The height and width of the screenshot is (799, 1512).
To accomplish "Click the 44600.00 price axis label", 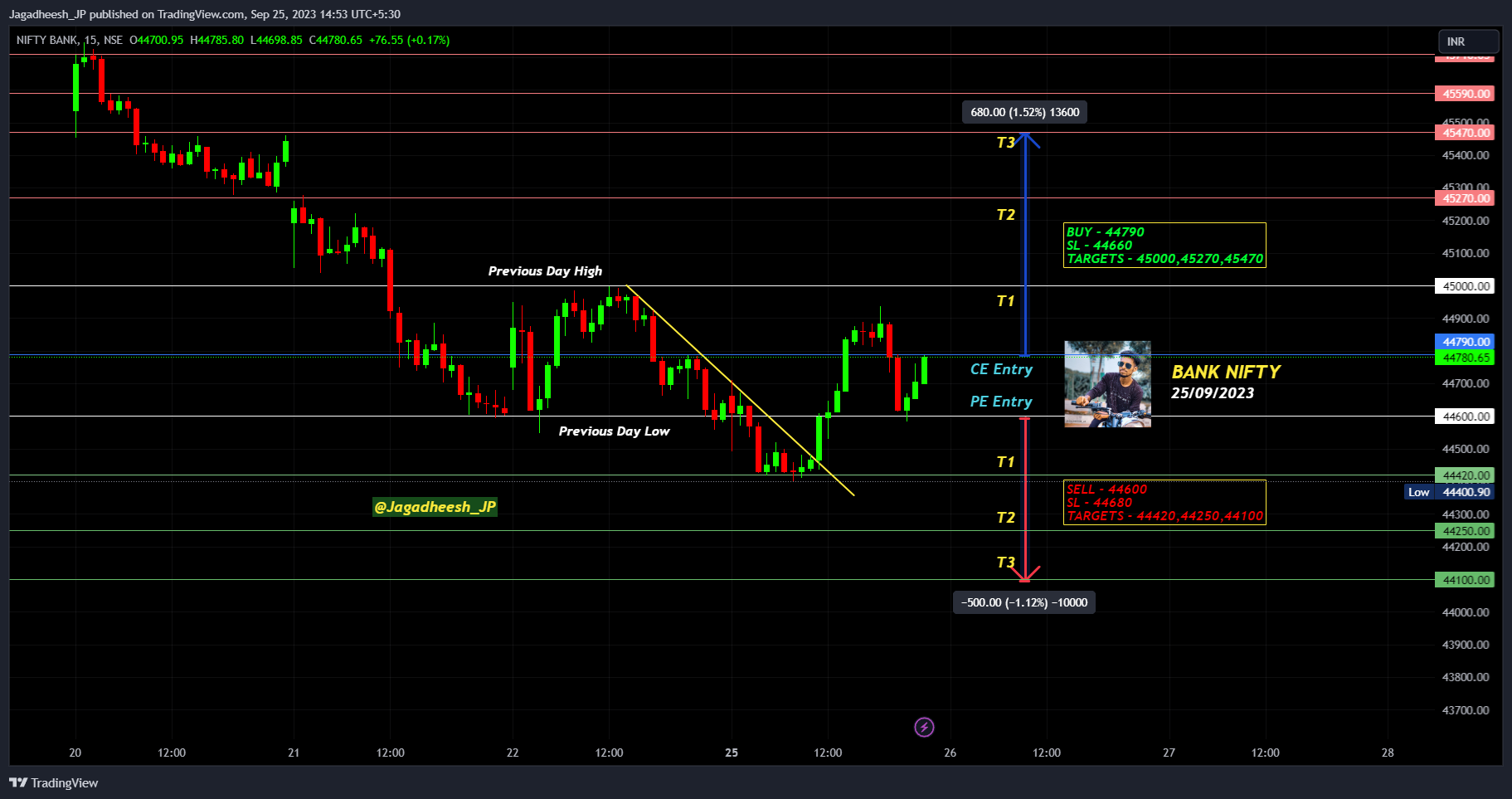I will (x=1465, y=417).
